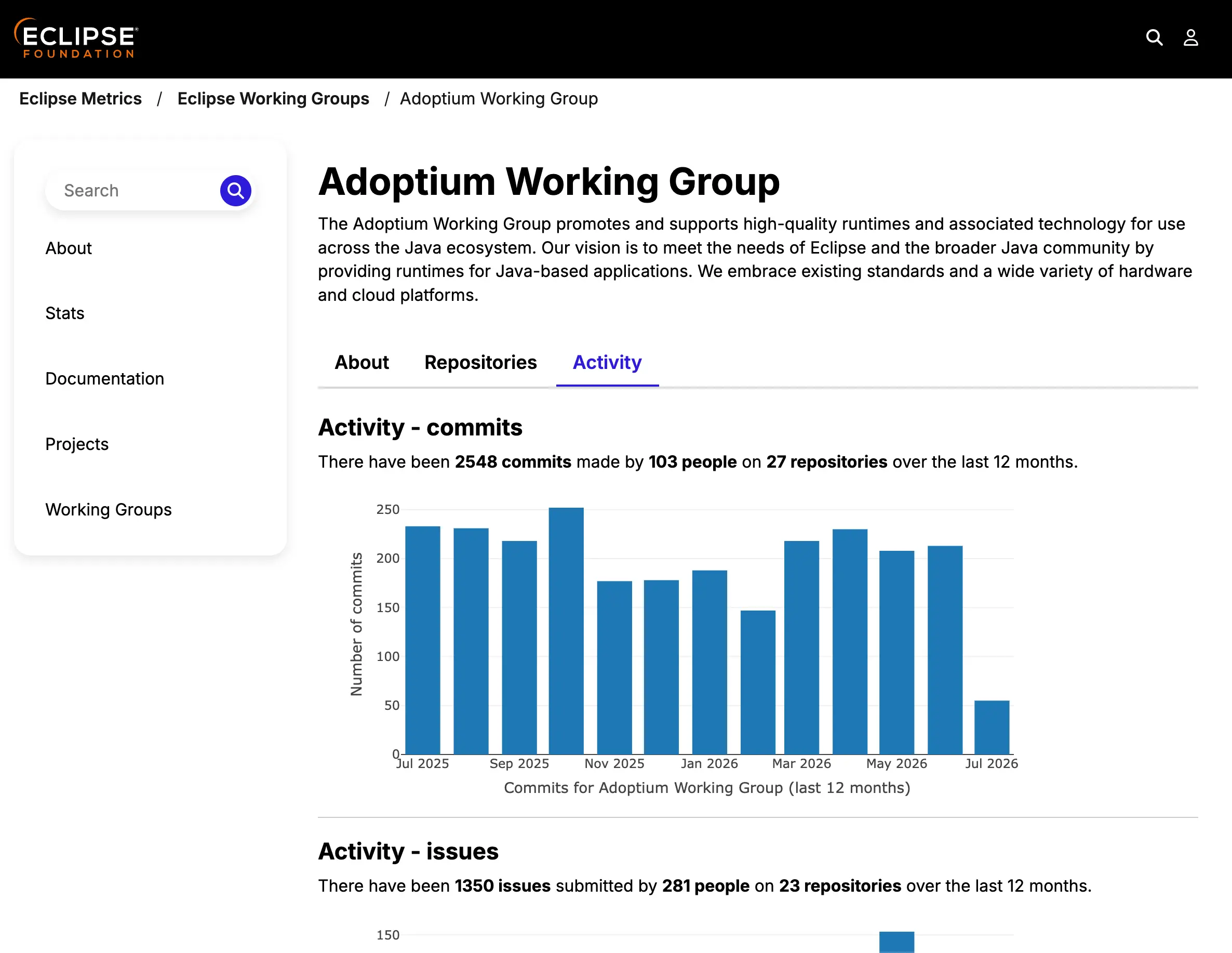Click the blue sidebar search button
Viewport: 1232px width, 953px height.
[x=235, y=191]
